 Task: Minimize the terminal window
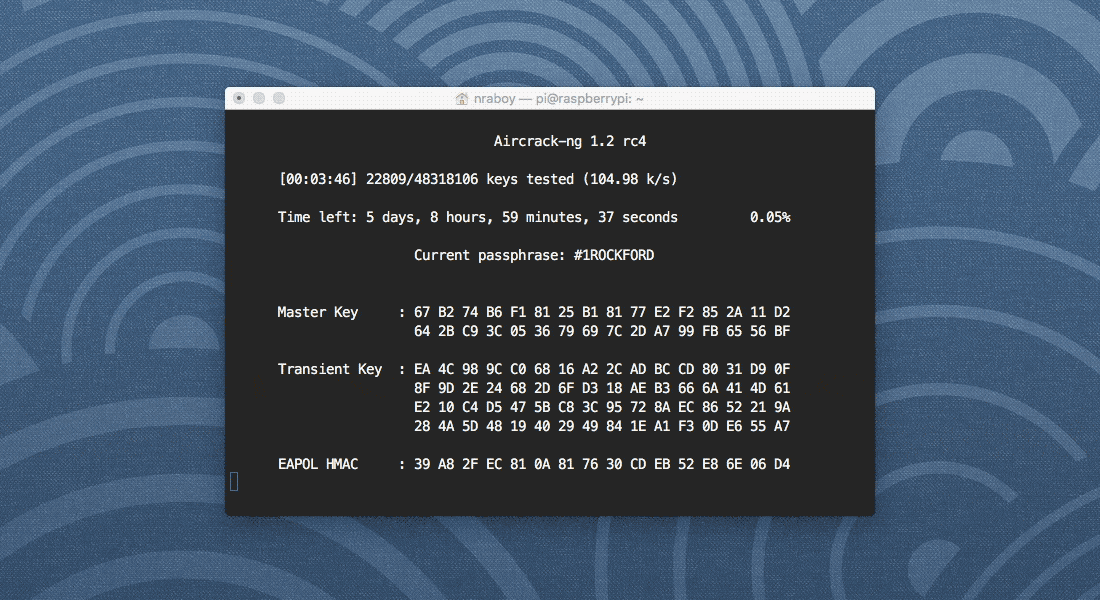click(259, 99)
